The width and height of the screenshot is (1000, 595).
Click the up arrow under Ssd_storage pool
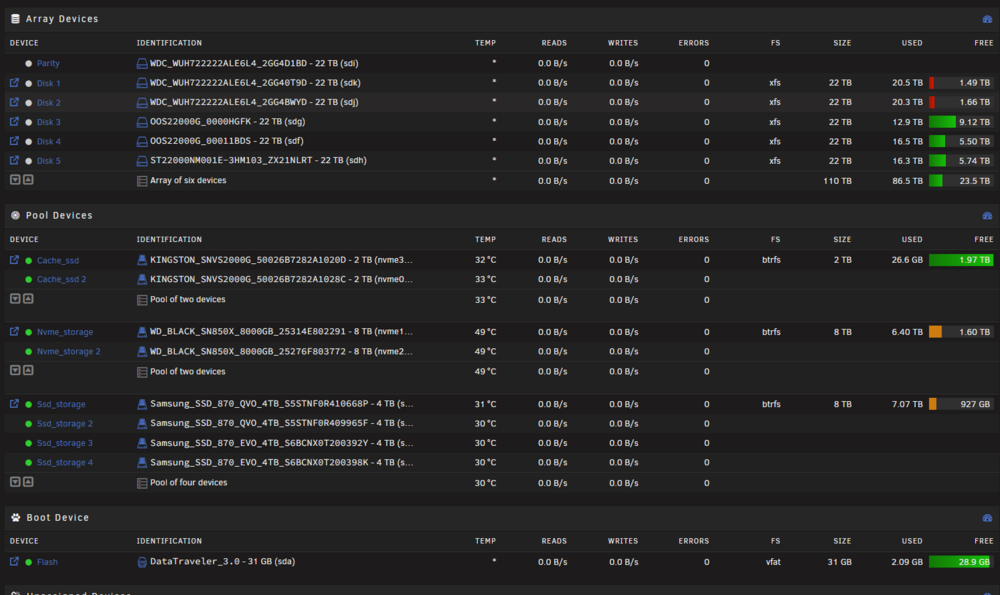coord(28,481)
